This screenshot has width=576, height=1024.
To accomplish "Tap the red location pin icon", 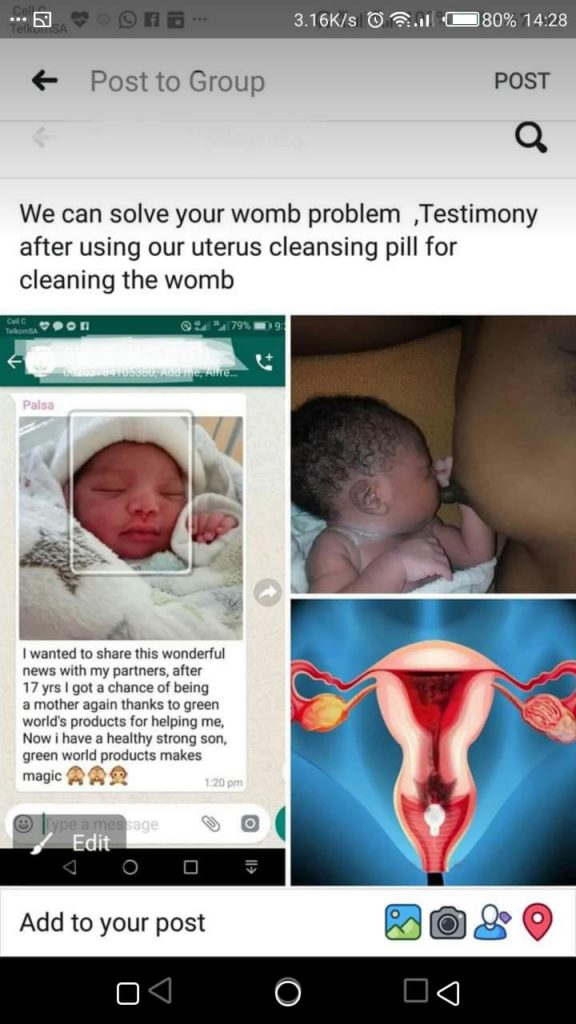I will click(537, 922).
